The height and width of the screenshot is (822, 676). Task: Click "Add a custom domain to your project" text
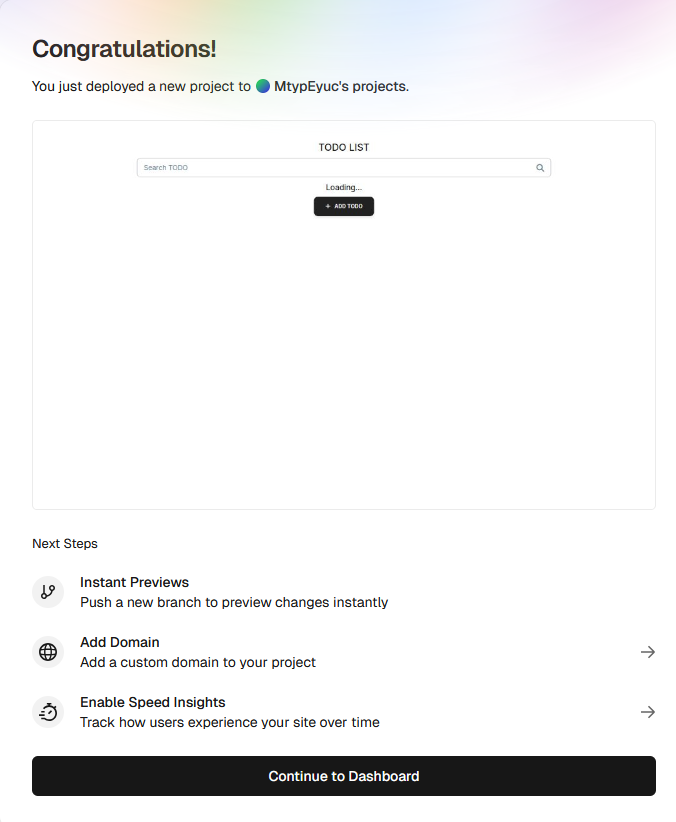pyautogui.click(x=198, y=662)
